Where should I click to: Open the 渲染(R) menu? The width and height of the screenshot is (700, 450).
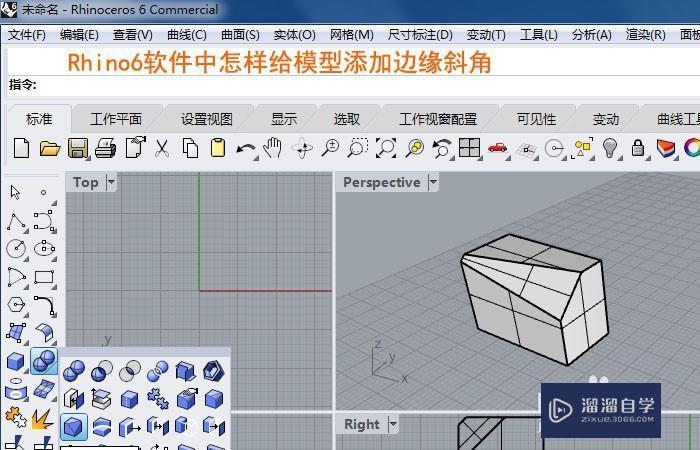pos(646,35)
